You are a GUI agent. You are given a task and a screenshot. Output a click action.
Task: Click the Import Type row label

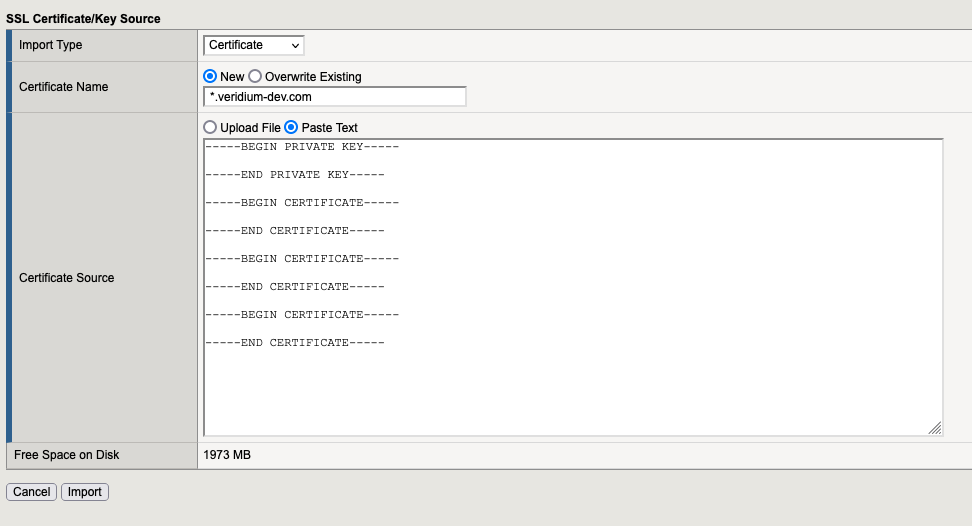coord(51,45)
